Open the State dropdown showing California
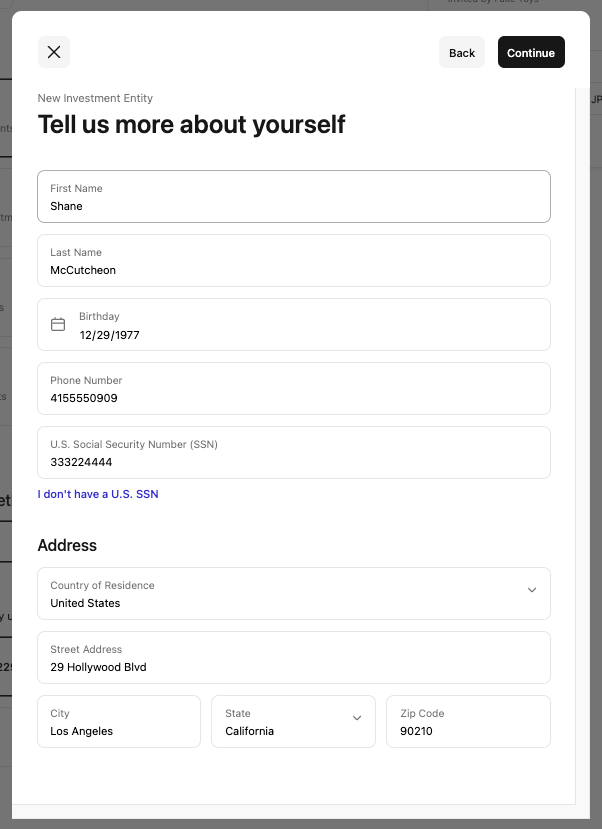This screenshot has width=602, height=829. coord(293,722)
